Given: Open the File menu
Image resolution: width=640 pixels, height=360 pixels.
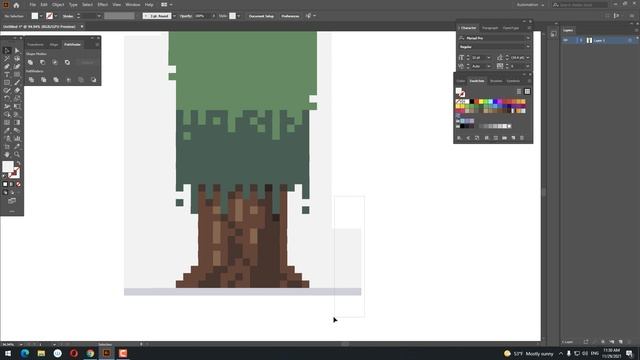Looking at the screenshot, I should point(33,4).
